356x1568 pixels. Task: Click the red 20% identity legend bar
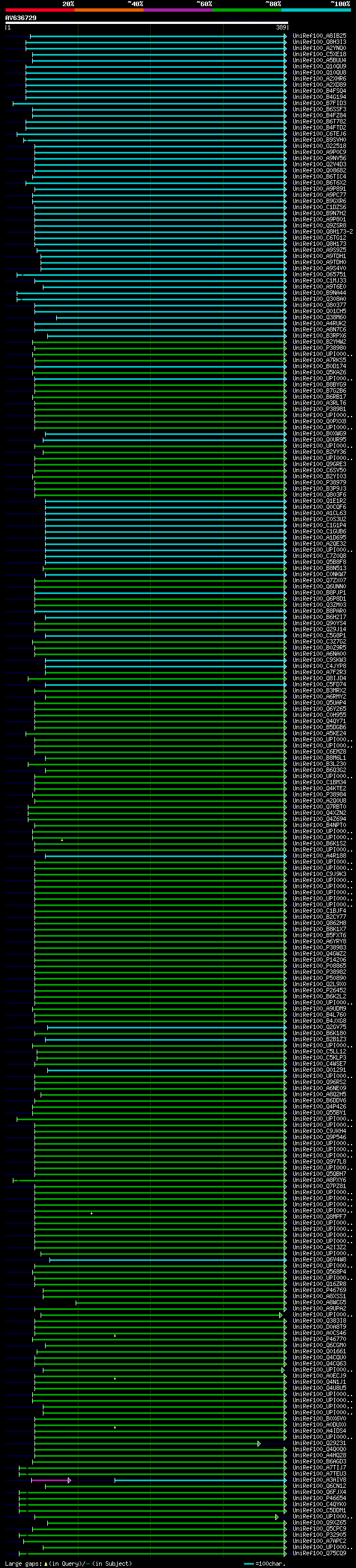point(40,10)
